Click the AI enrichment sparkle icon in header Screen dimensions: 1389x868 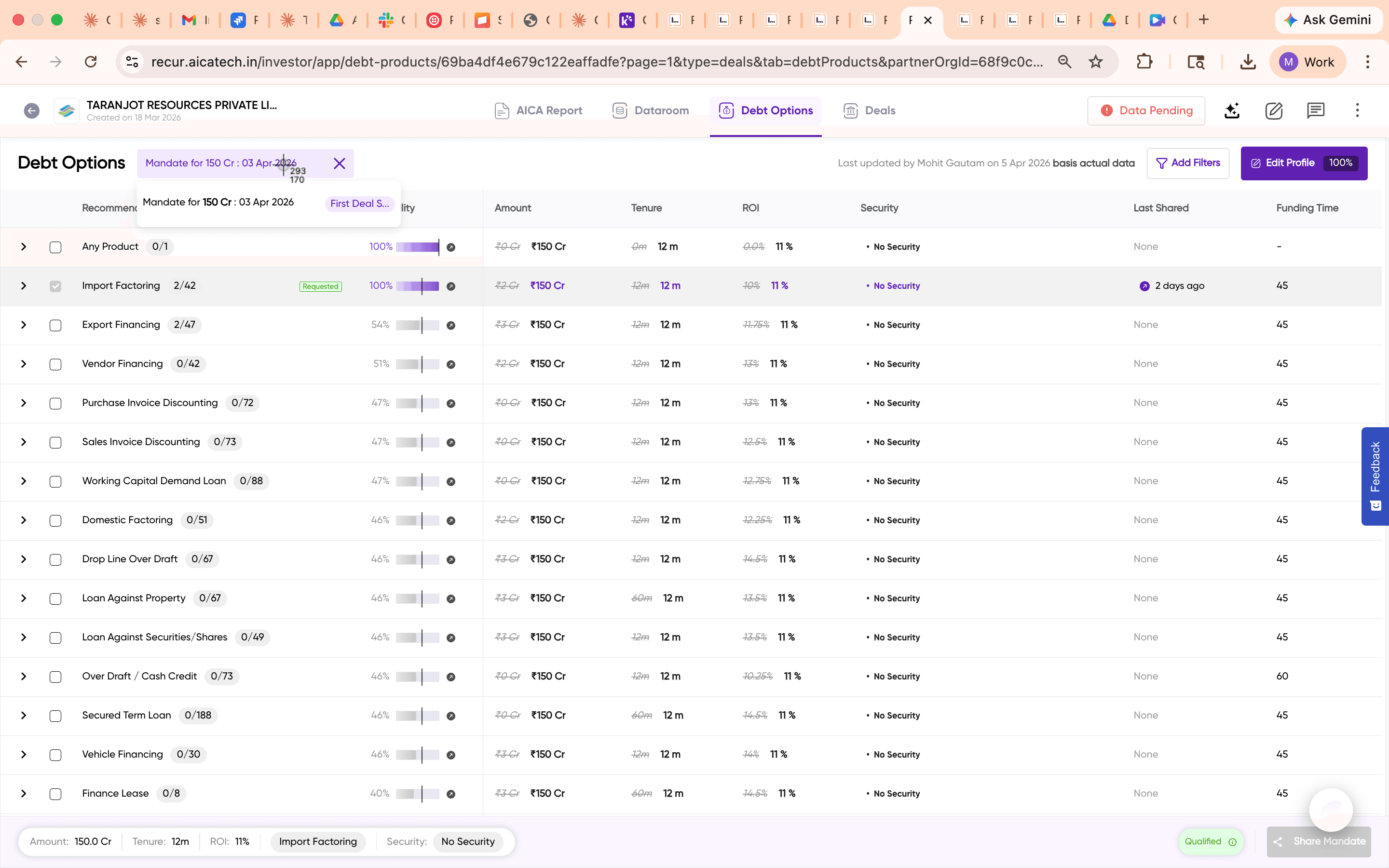[x=1232, y=111]
